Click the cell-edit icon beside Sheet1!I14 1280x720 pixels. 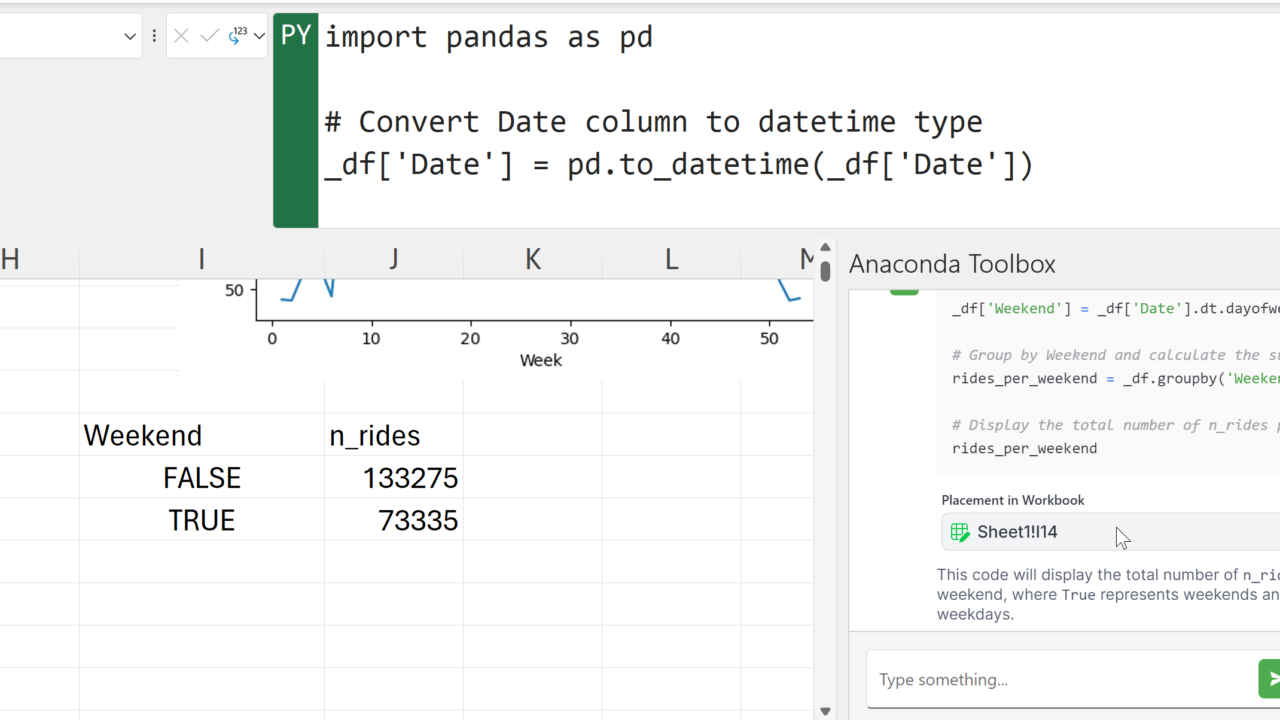click(x=960, y=532)
